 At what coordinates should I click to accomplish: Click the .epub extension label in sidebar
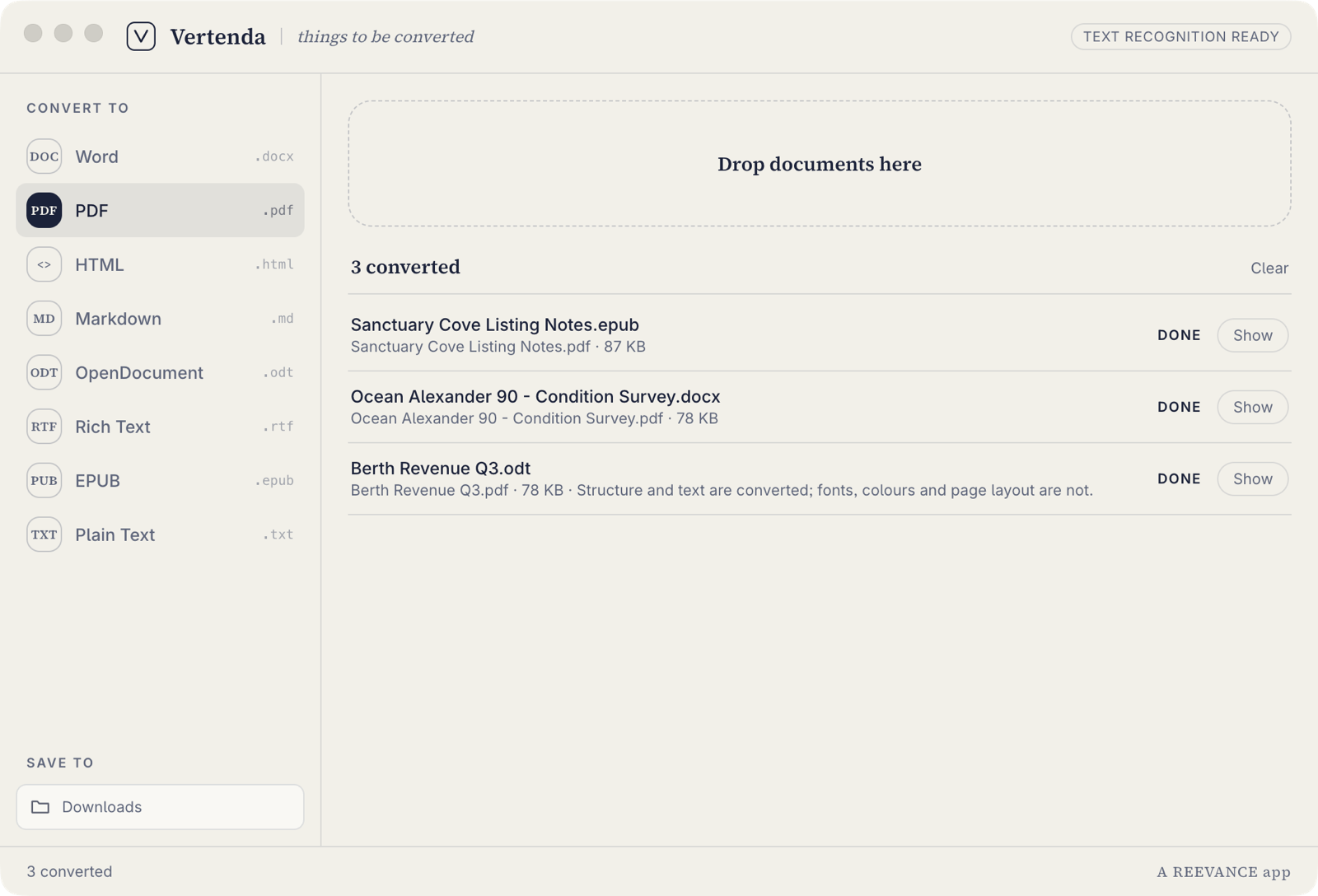pos(274,480)
